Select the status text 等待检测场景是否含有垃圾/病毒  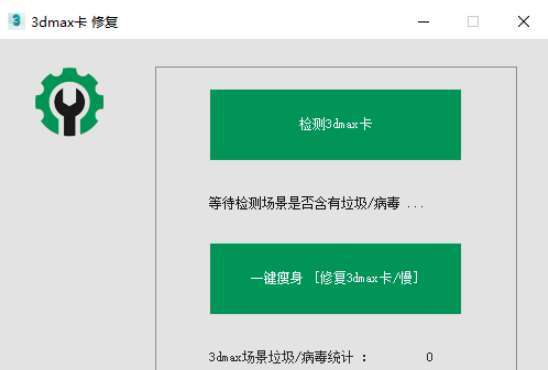click(304, 203)
